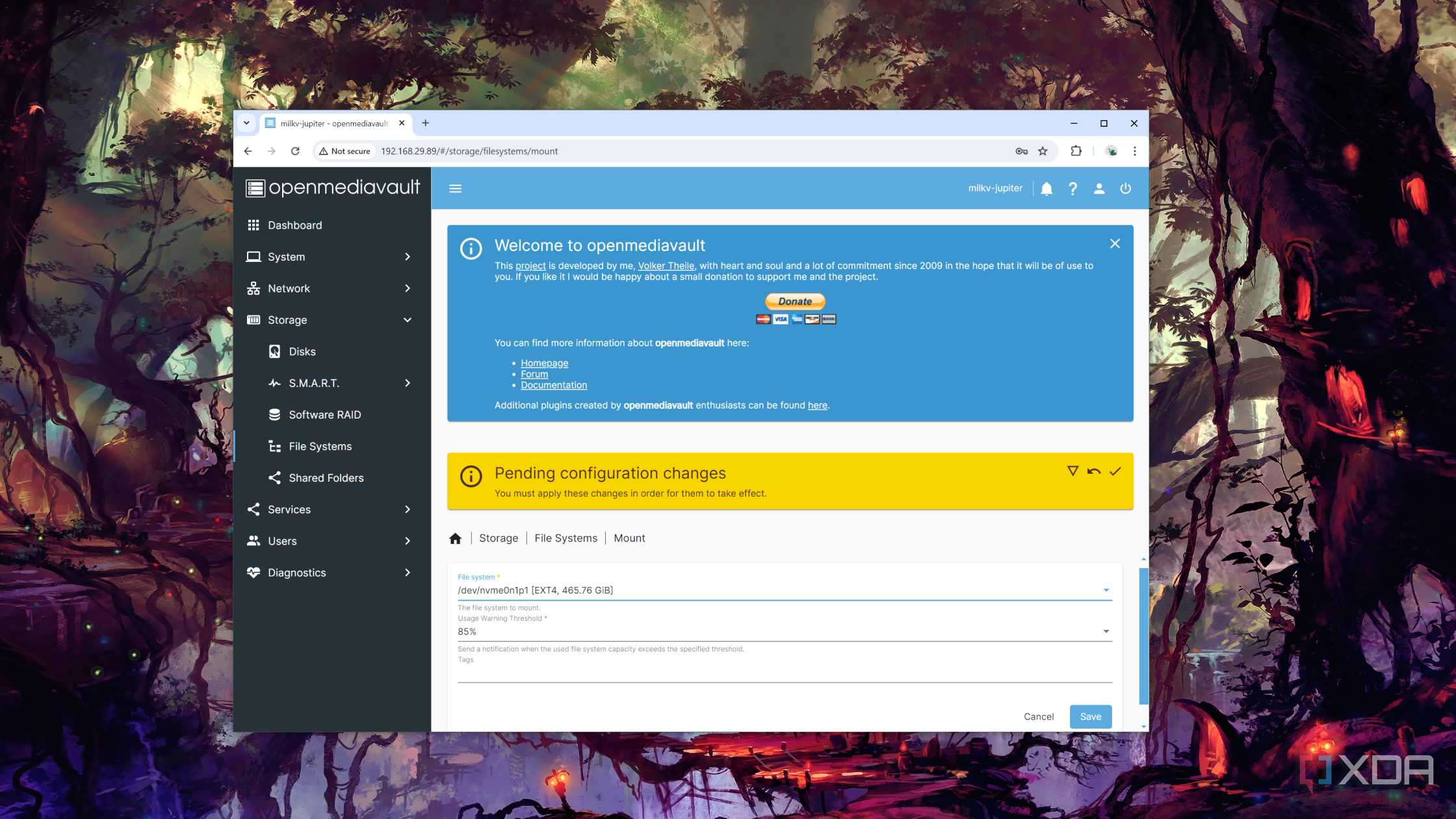Image resolution: width=1456 pixels, height=819 pixels.
Task: Click the openmediavault logo
Action: tap(333, 188)
